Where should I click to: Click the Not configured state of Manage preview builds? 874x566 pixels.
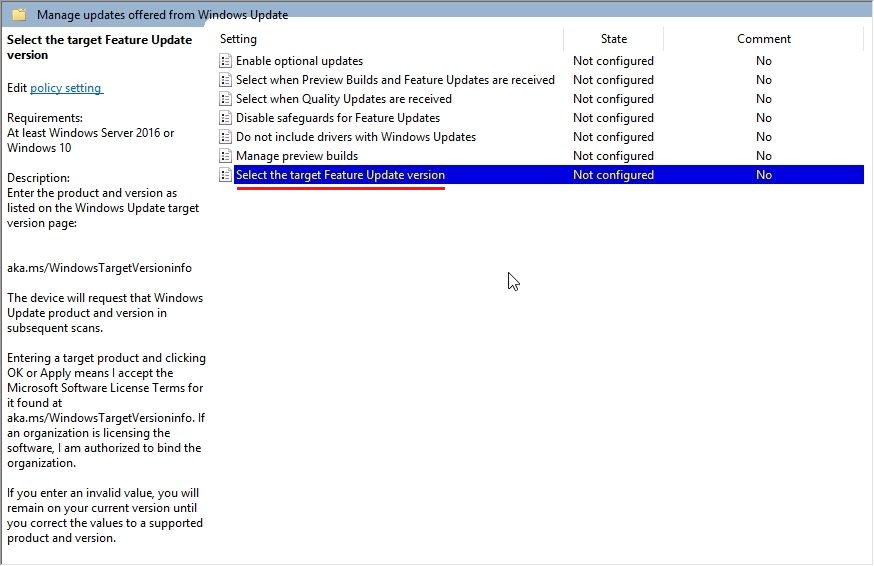click(x=613, y=156)
